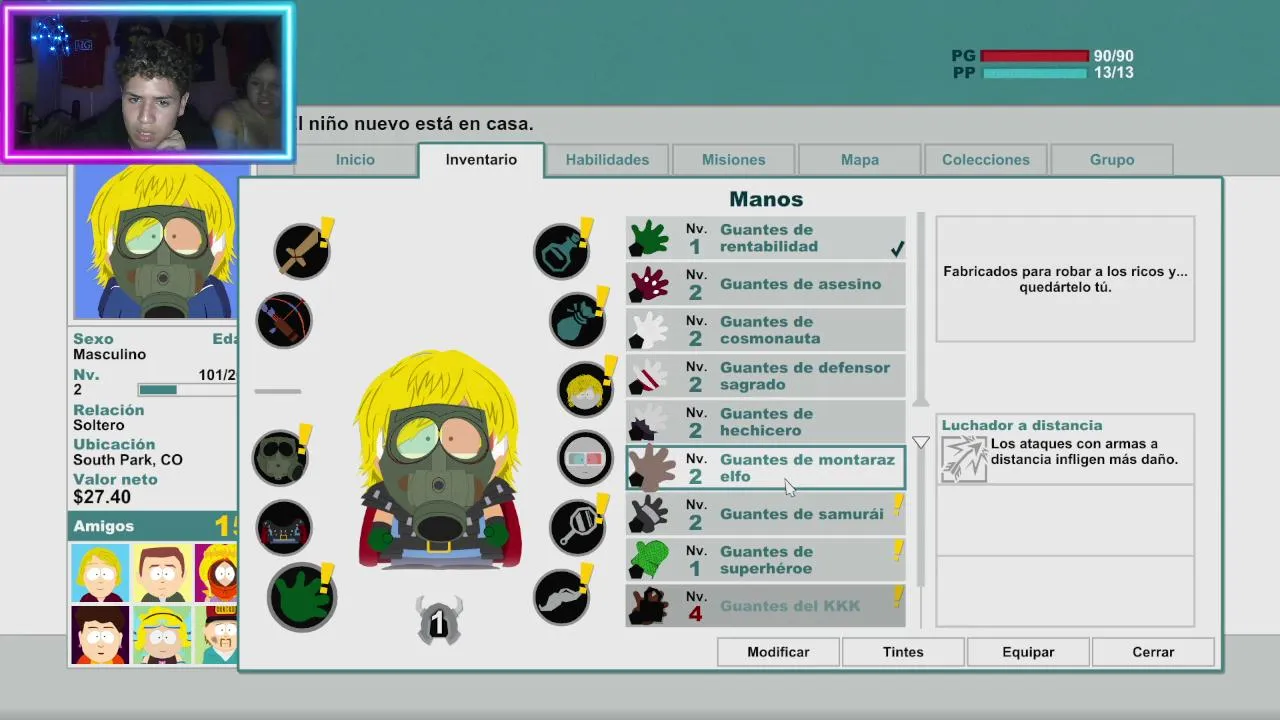Select the Guantes de samurái name text
This screenshot has height=720, width=1280.
point(802,514)
